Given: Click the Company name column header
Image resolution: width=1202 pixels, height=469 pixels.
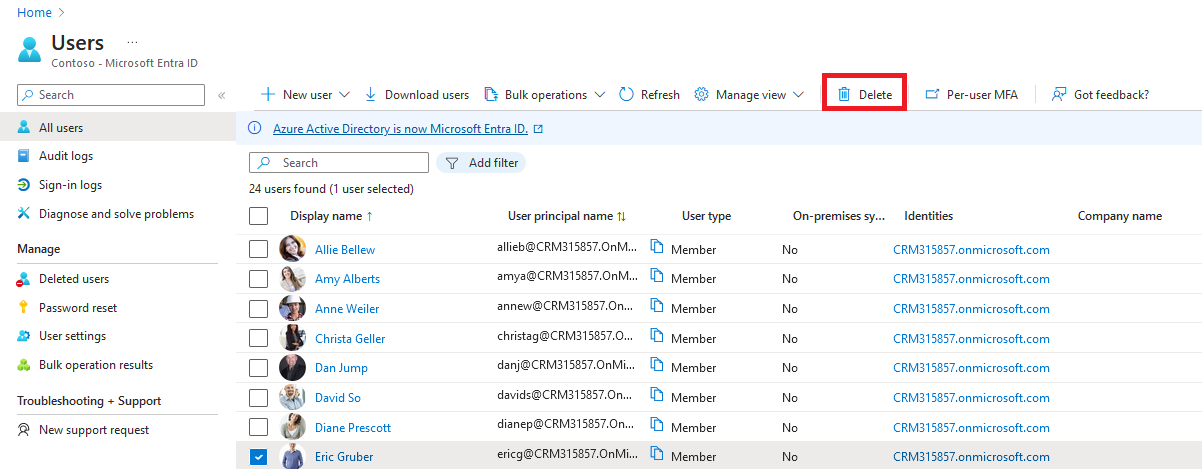Looking at the screenshot, I should tap(1120, 216).
